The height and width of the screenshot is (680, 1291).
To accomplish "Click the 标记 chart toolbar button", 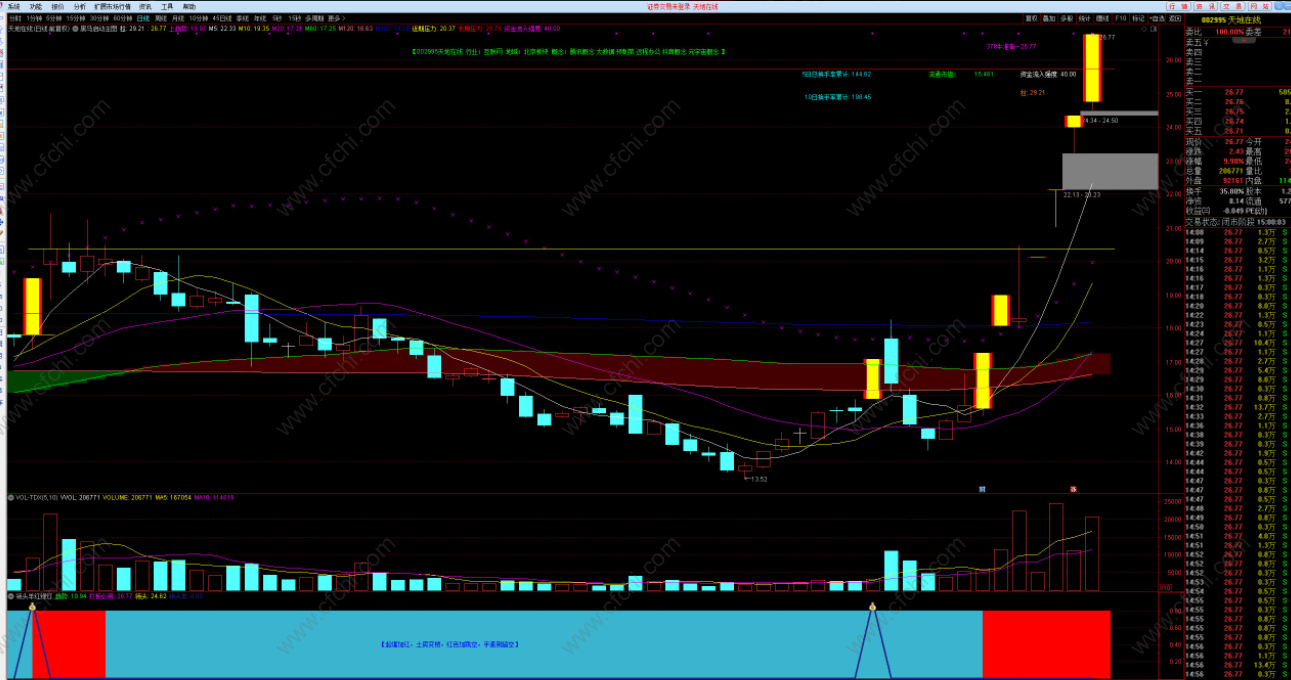I will click(1138, 18).
